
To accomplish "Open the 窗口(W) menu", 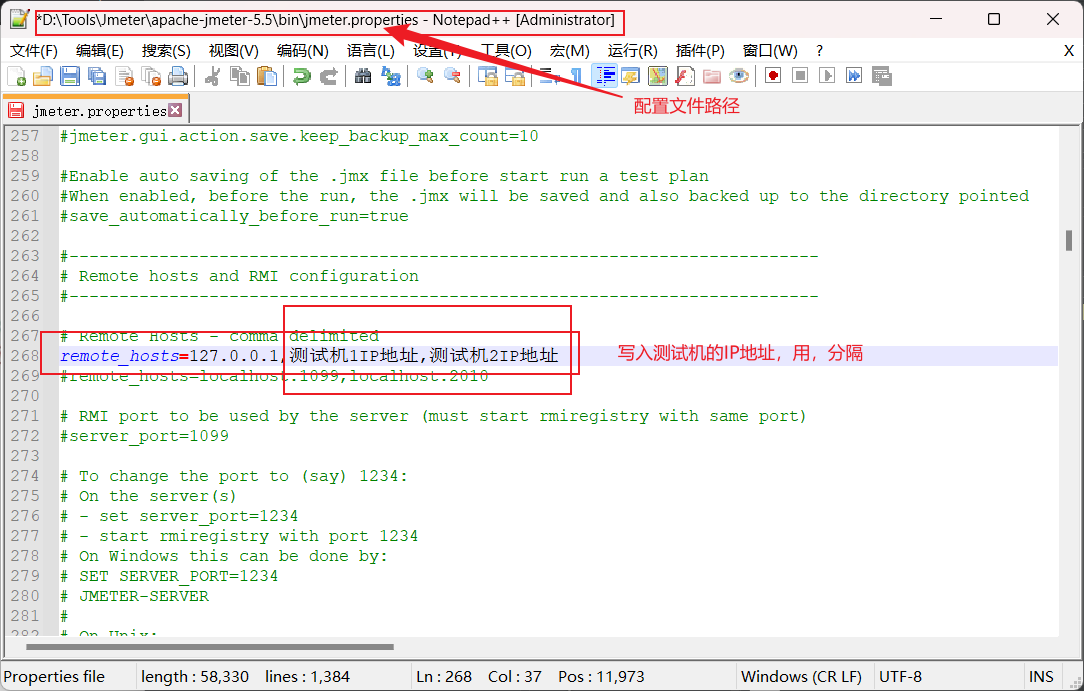I will [770, 51].
